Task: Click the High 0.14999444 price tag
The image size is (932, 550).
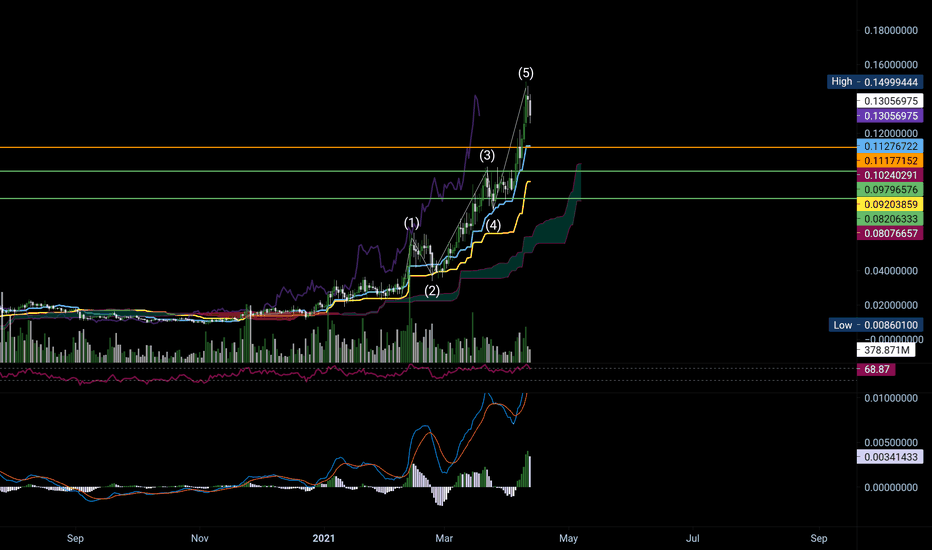Action: [875, 82]
